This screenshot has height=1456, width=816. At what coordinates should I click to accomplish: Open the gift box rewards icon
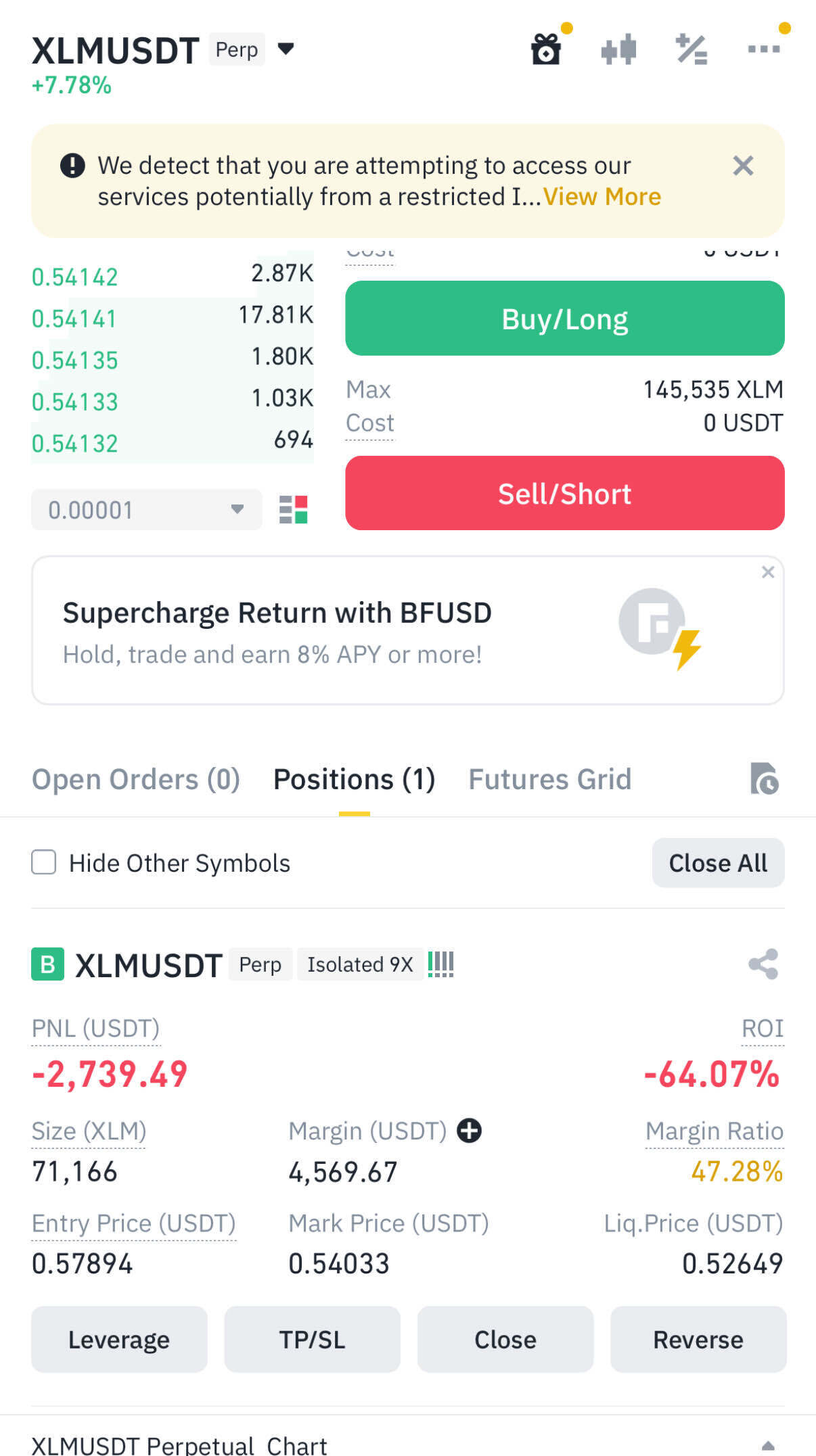[546, 49]
